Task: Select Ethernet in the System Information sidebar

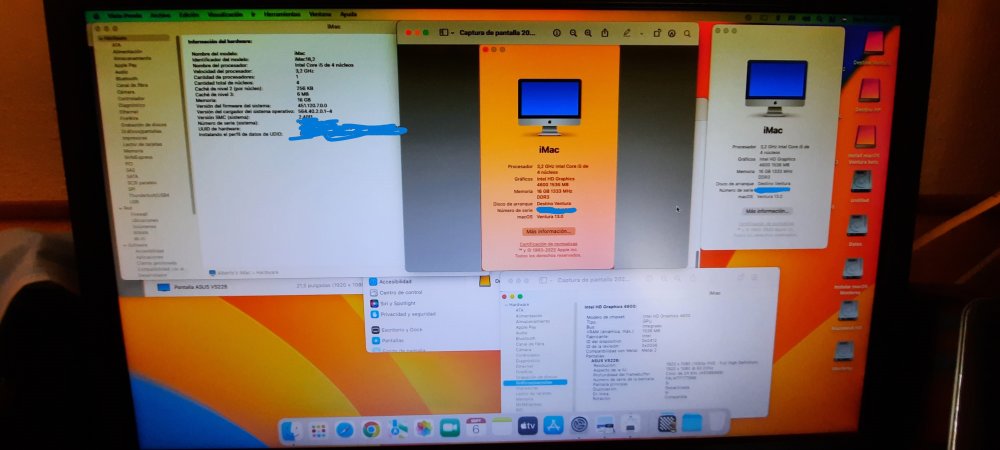Action: (x=128, y=112)
